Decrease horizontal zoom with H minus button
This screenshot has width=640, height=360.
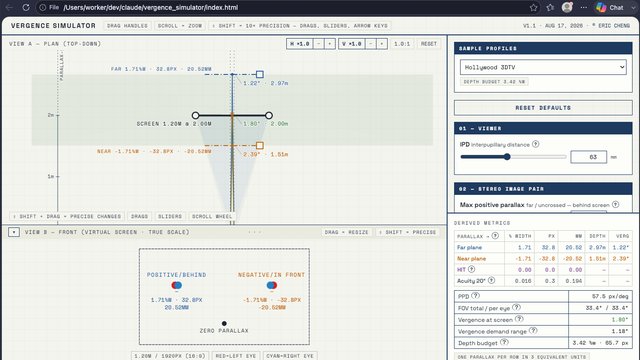[319, 44]
